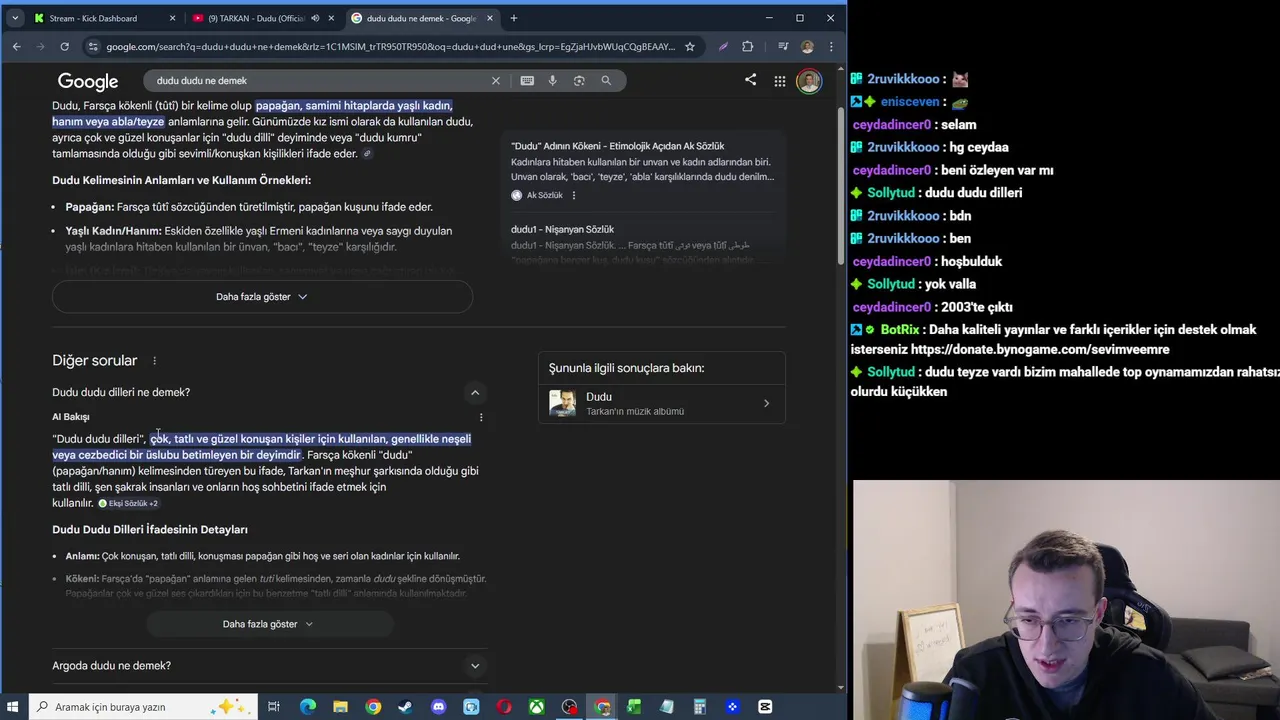Open Dudu Adının Kökeni Ak Sözlük result
Image resolution: width=1280 pixels, height=720 pixels.
[618, 146]
